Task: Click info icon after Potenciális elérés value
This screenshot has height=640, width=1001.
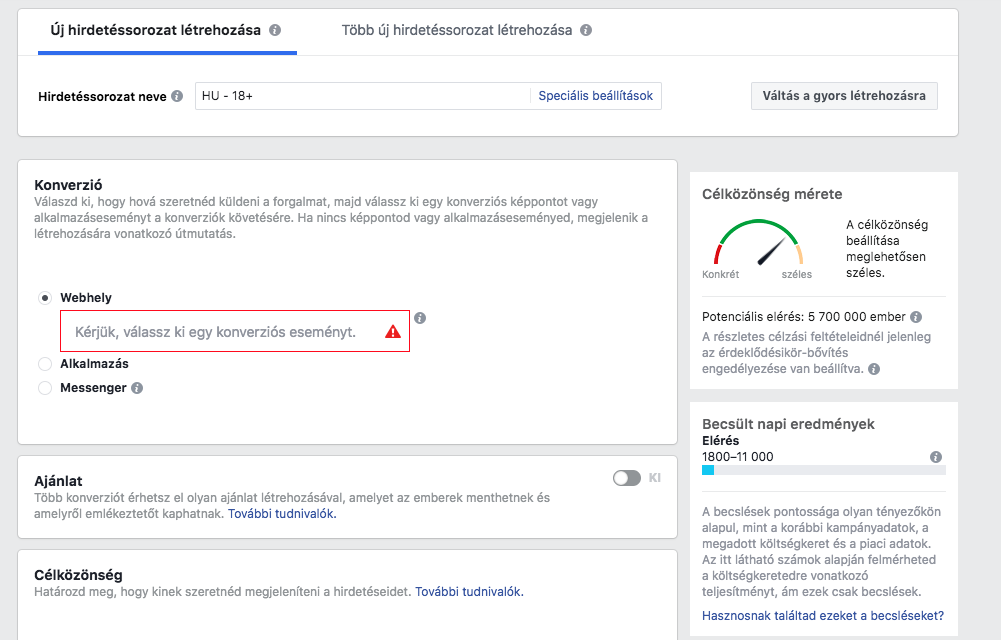Action: click(915, 317)
